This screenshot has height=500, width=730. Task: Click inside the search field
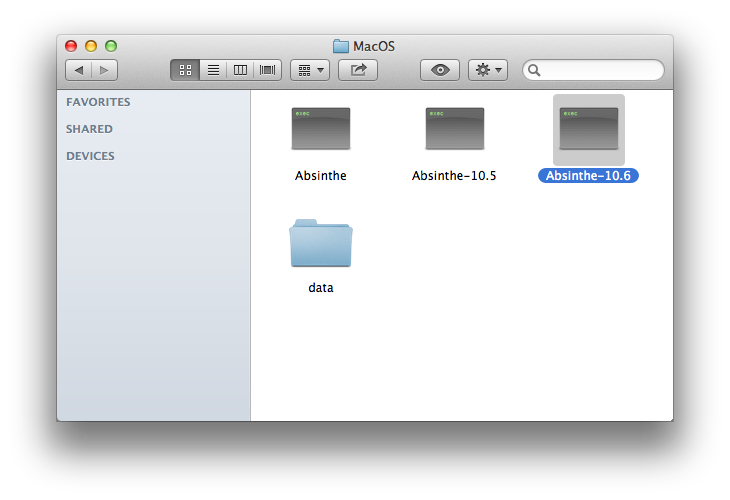coord(594,70)
